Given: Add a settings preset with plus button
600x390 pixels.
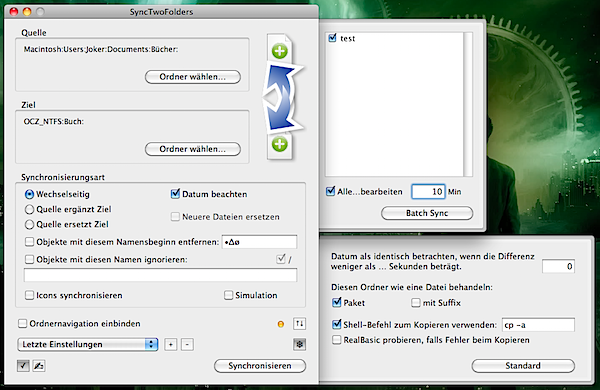Looking at the screenshot, I should [171, 344].
